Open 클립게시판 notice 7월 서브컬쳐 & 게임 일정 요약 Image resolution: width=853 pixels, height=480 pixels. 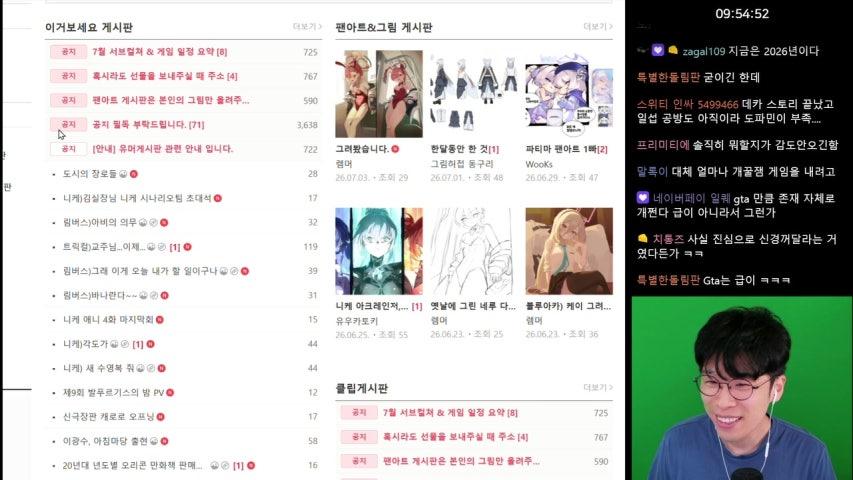pyautogui.click(x=450, y=413)
